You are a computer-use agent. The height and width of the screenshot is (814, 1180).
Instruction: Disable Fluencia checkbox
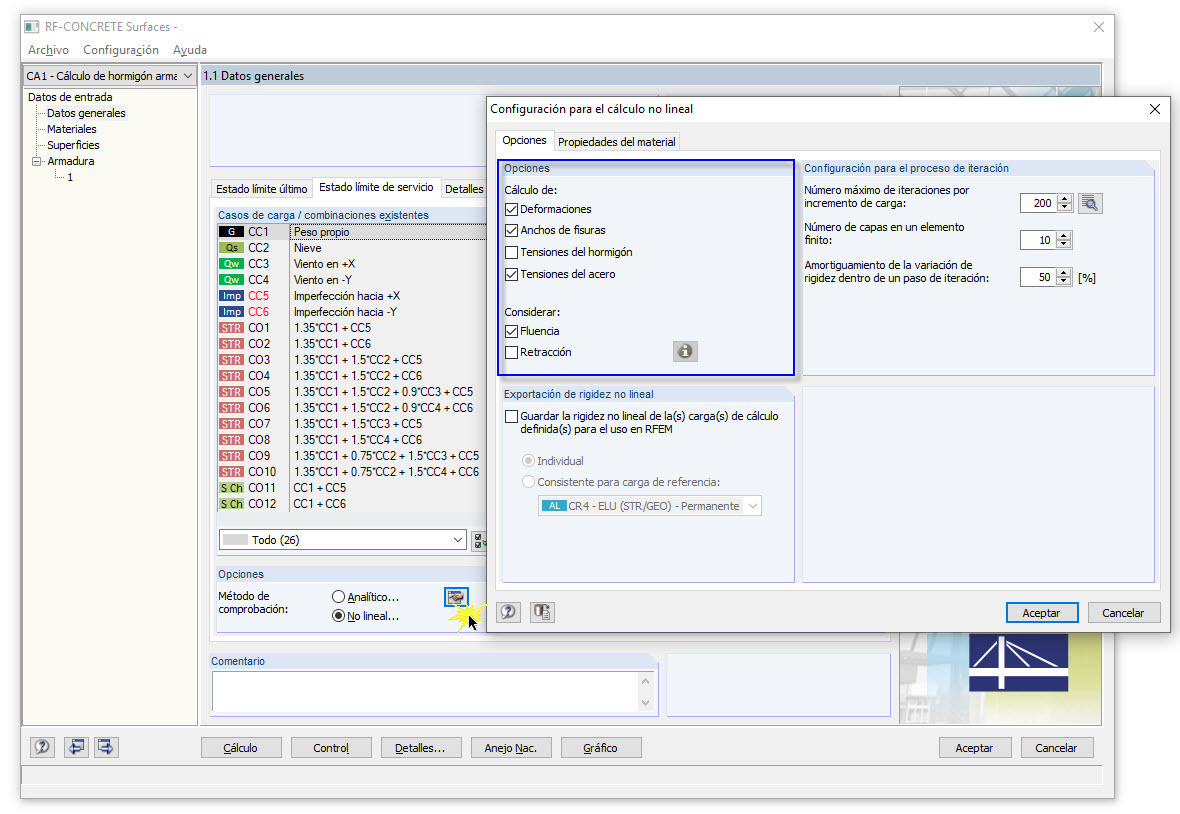[x=512, y=331]
